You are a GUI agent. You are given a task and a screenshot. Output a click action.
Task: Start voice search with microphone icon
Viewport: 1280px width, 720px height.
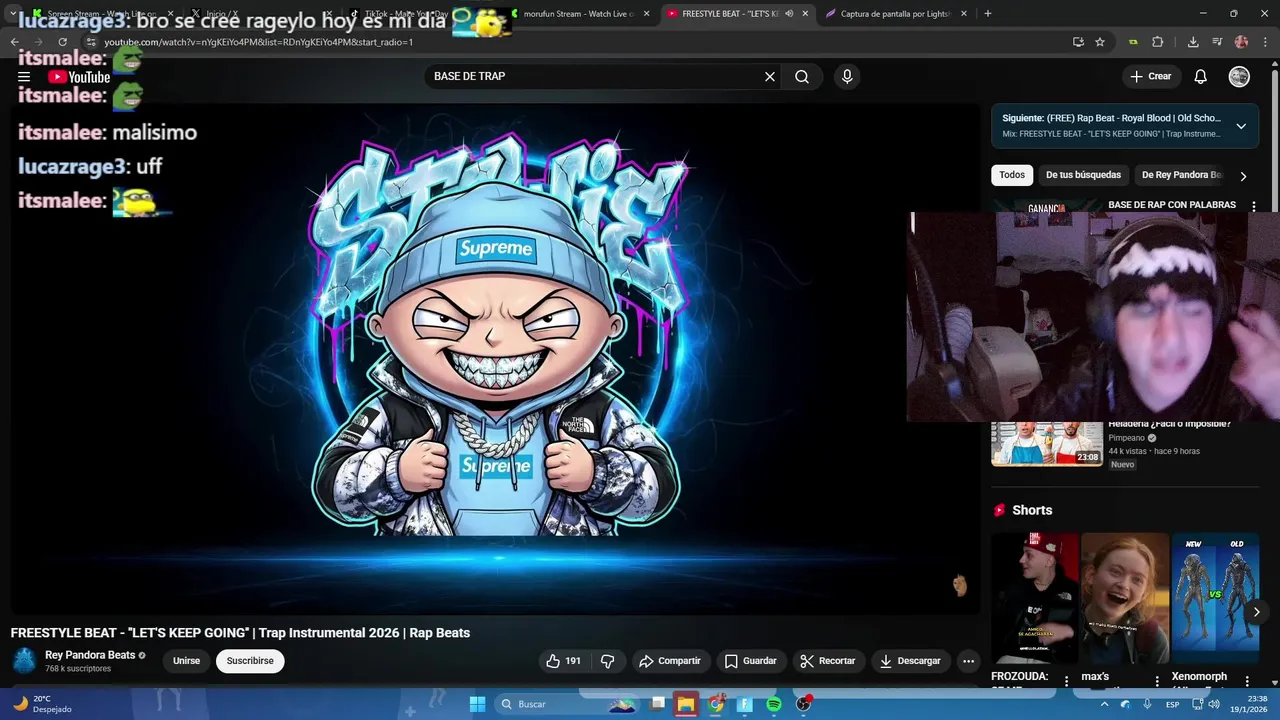pyautogui.click(x=847, y=77)
